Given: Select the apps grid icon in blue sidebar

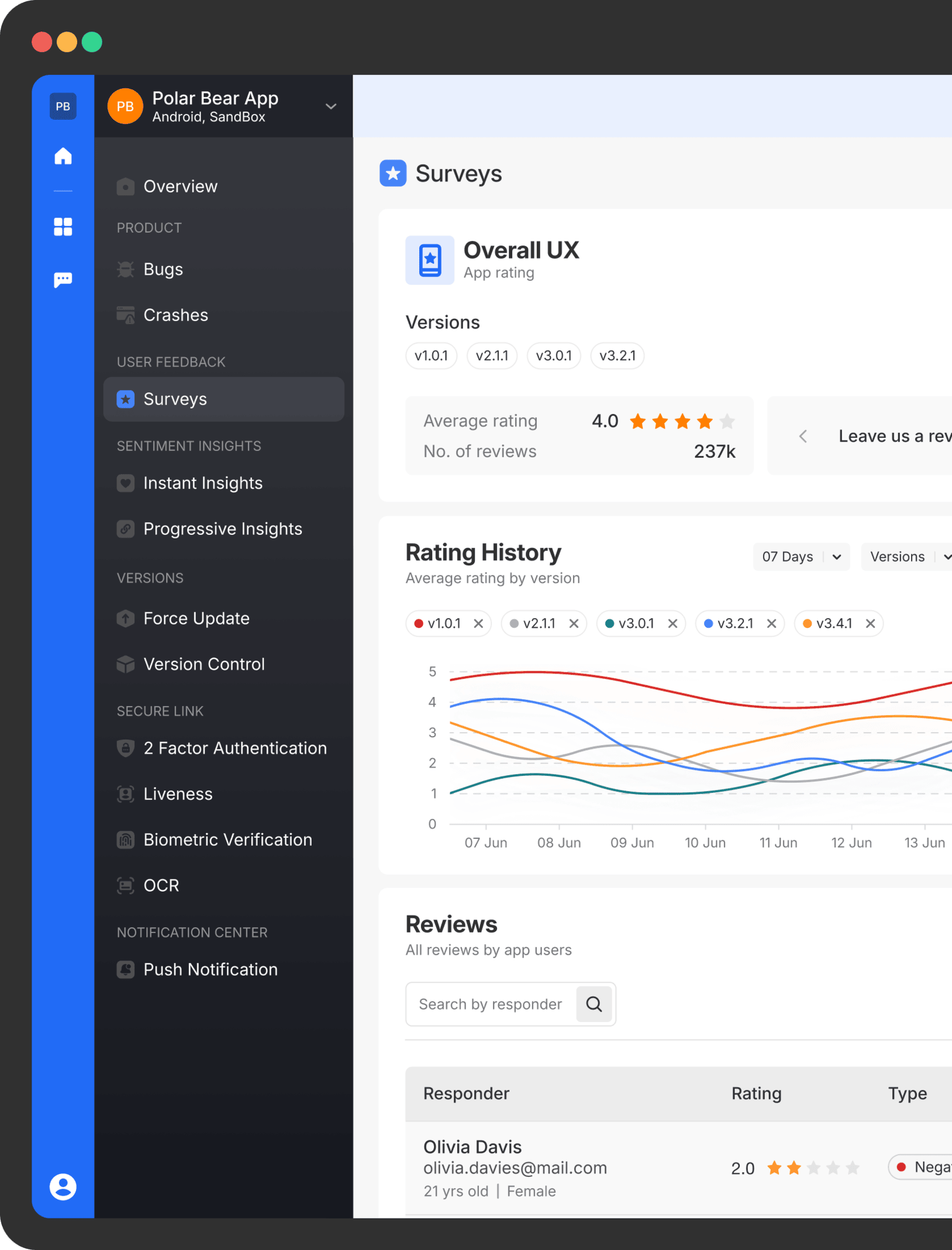Looking at the screenshot, I should (x=63, y=227).
